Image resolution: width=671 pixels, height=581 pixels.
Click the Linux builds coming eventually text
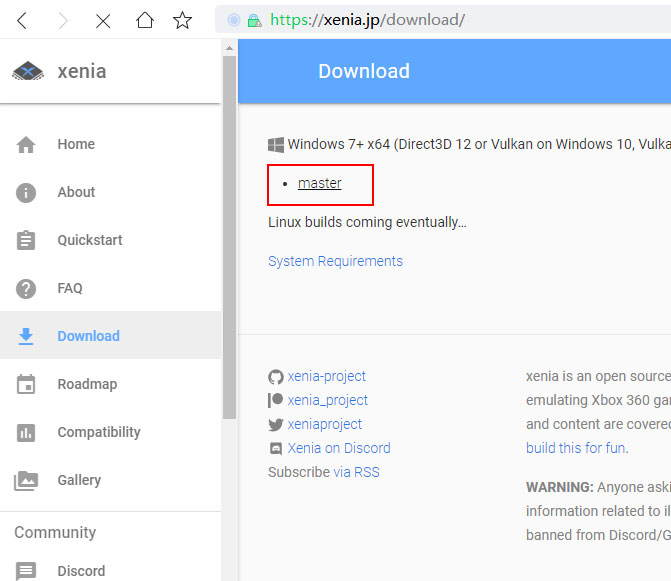[367, 222]
